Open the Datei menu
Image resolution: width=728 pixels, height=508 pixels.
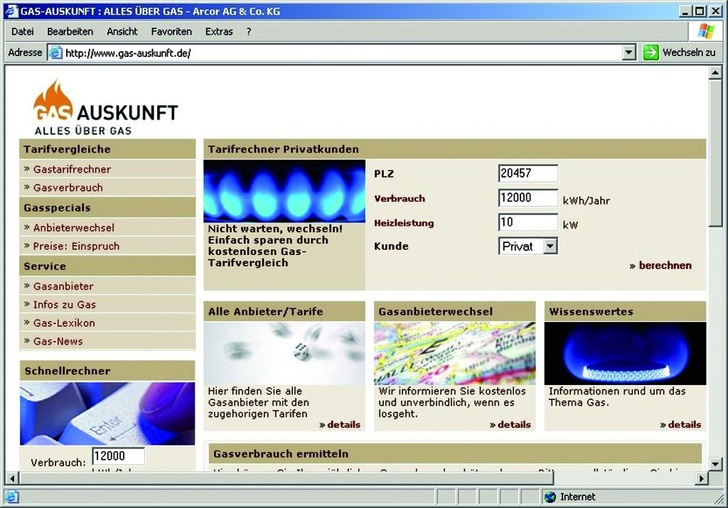(22, 32)
